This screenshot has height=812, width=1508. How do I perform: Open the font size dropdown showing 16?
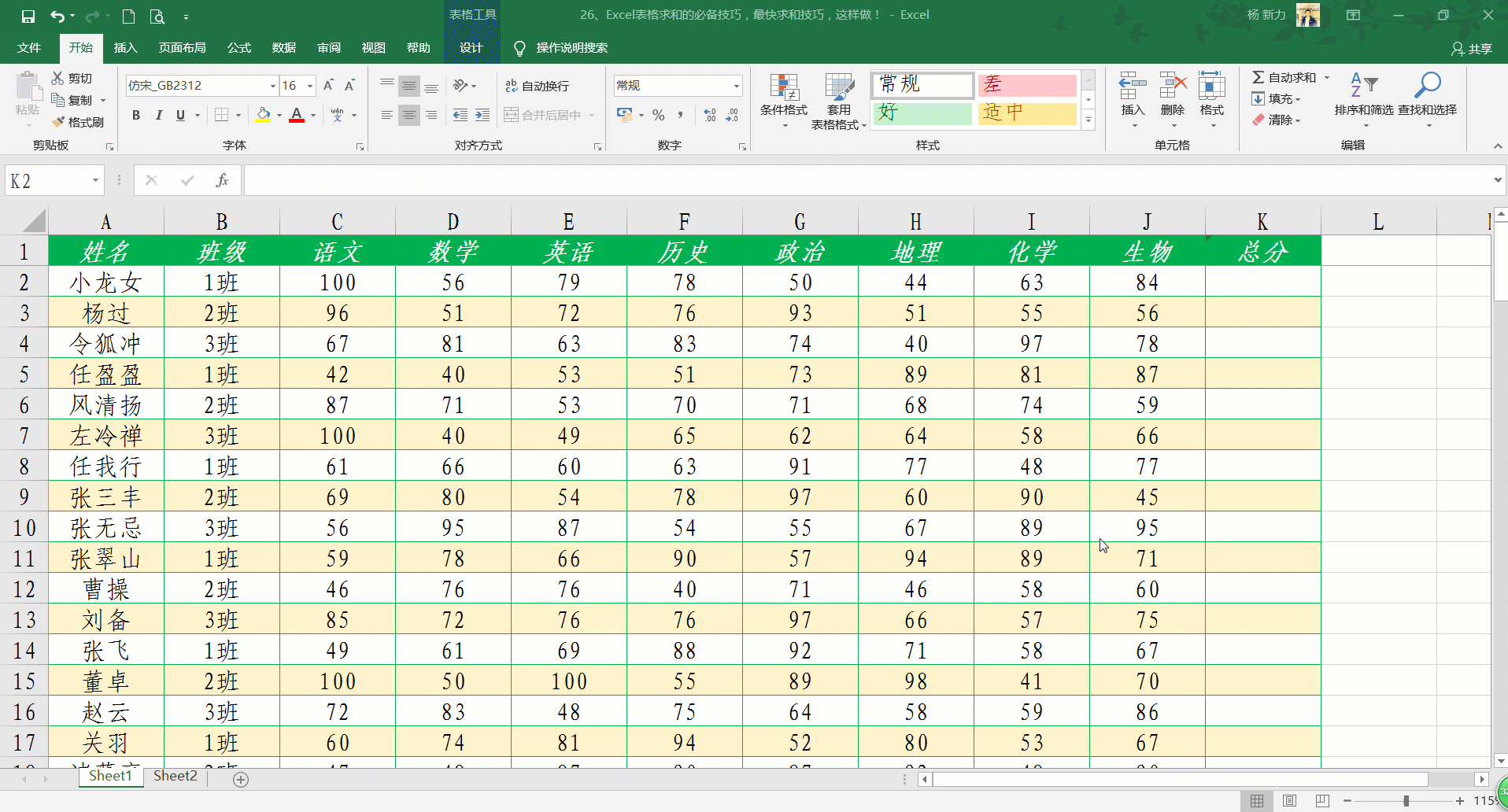(310, 86)
